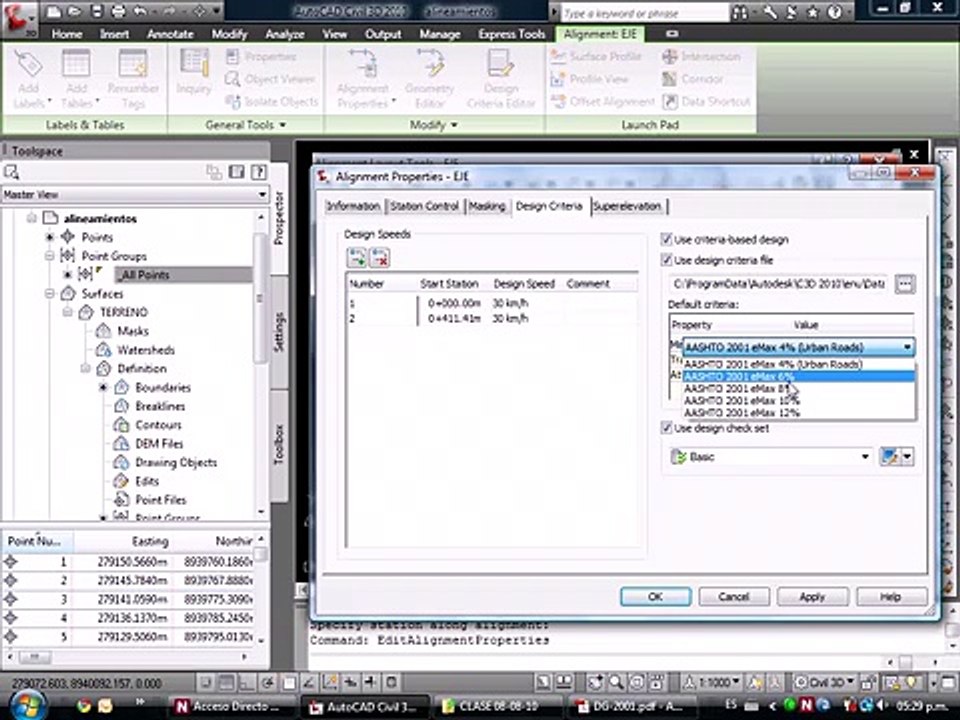This screenshot has width=960, height=720.
Task: Switch to the Superelevation tab
Action: click(627, 206)
